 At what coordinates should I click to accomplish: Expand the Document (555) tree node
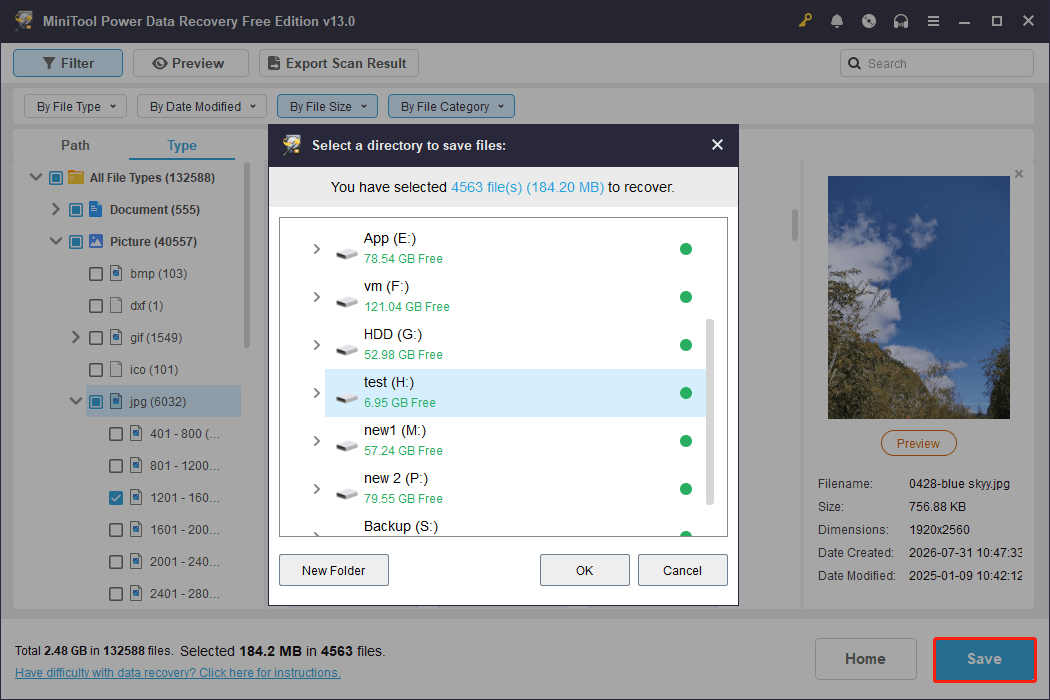[x=56, y=209]
